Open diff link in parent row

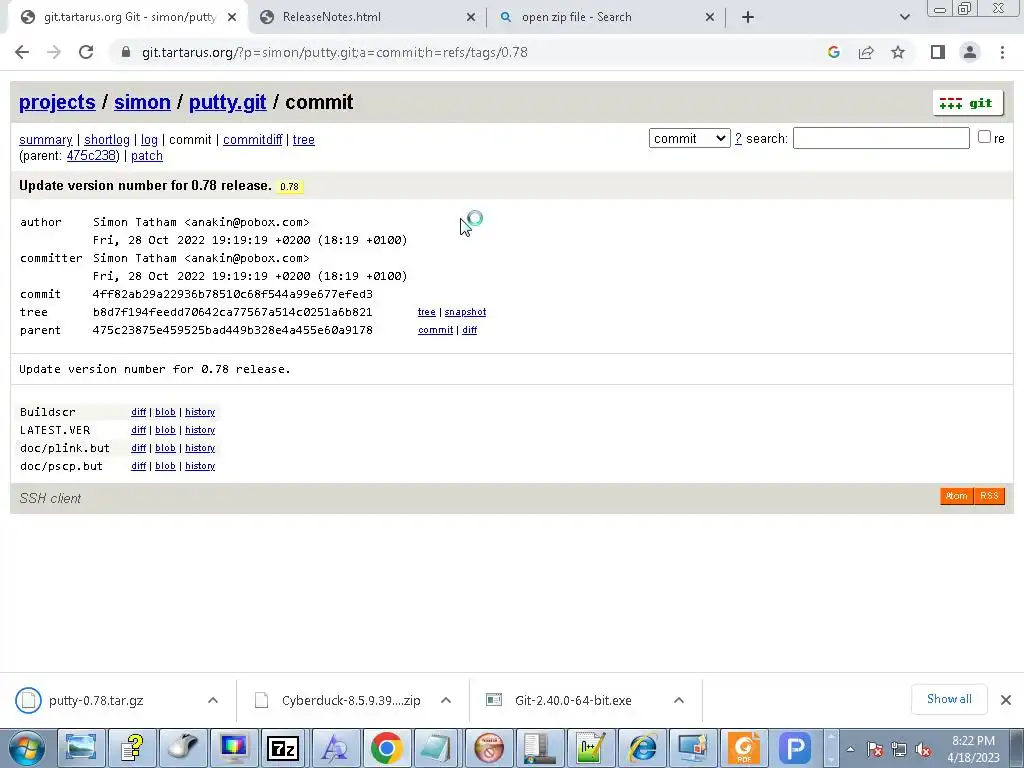(470, 330)
